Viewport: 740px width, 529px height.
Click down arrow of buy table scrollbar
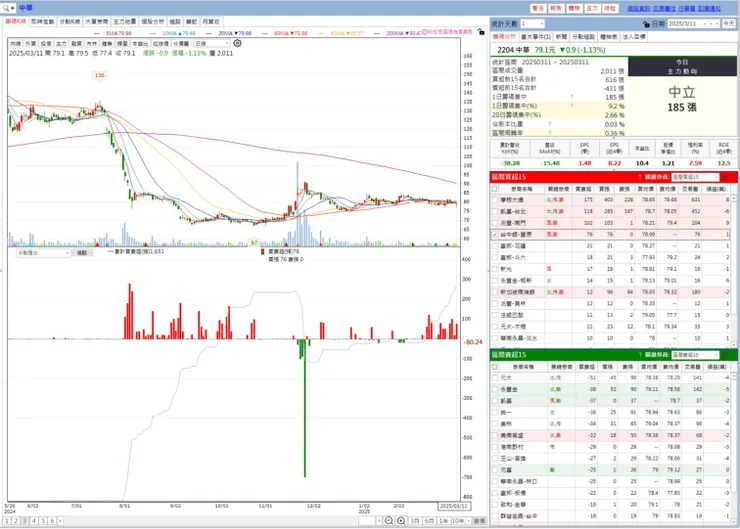tap(734, 344)
